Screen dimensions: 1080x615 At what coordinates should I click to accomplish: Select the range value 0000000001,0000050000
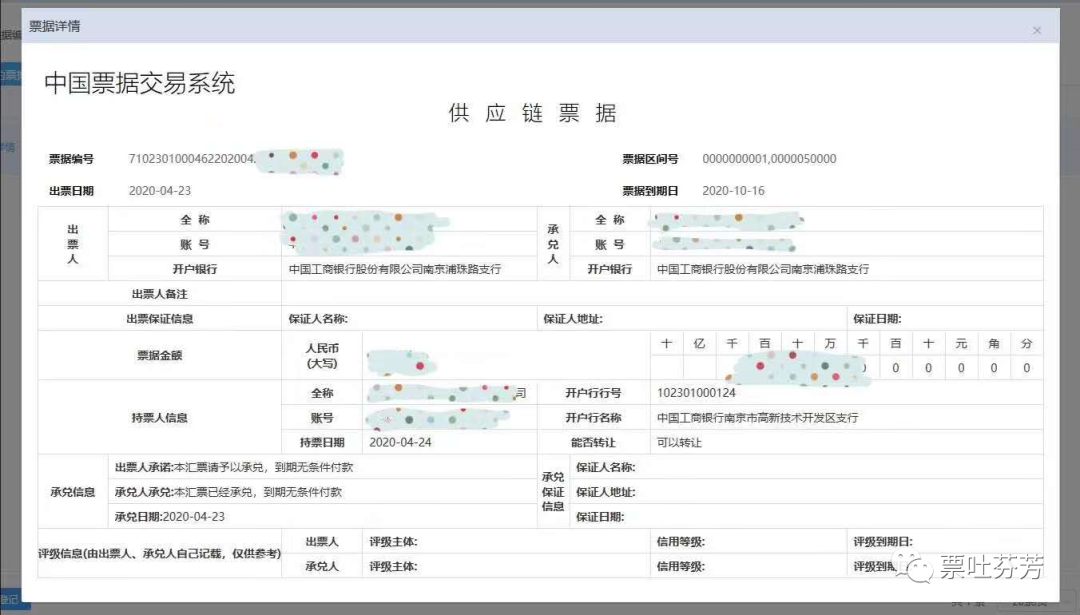coord(769,159)
